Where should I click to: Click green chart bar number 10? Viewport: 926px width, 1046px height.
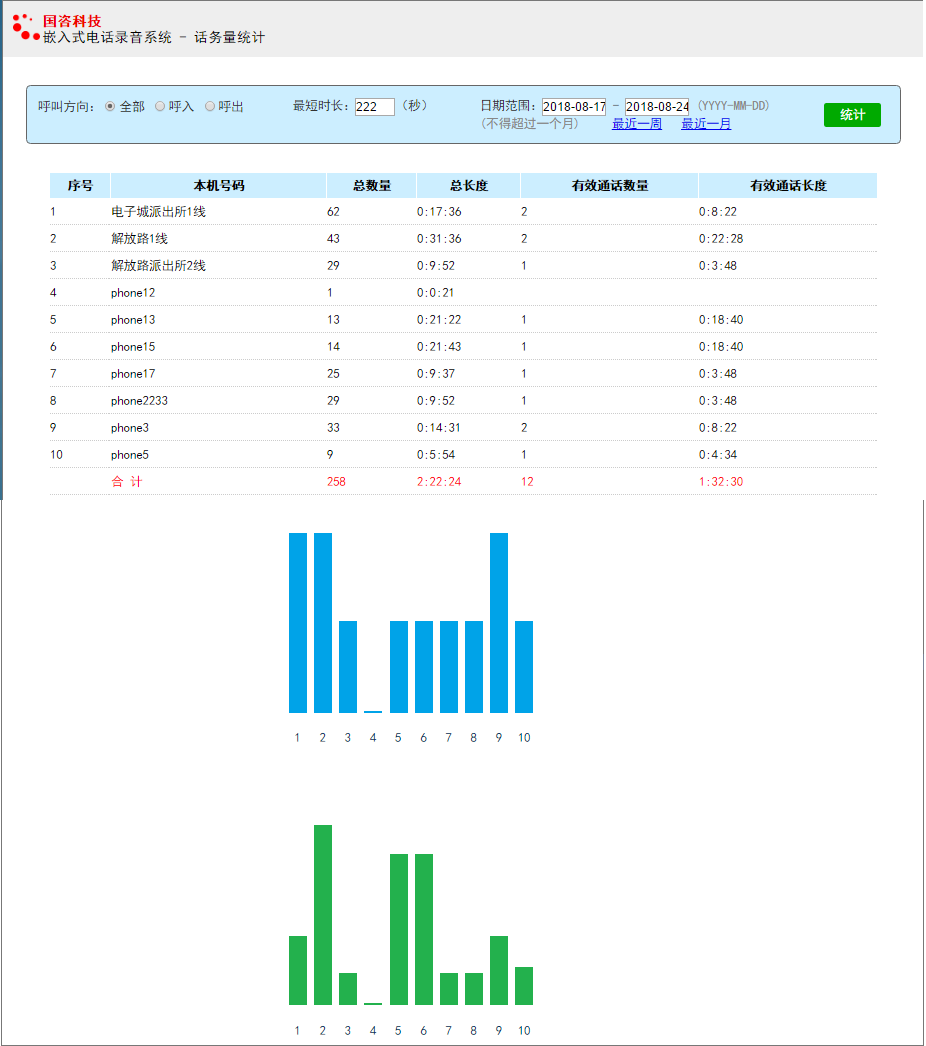[524, 986]
